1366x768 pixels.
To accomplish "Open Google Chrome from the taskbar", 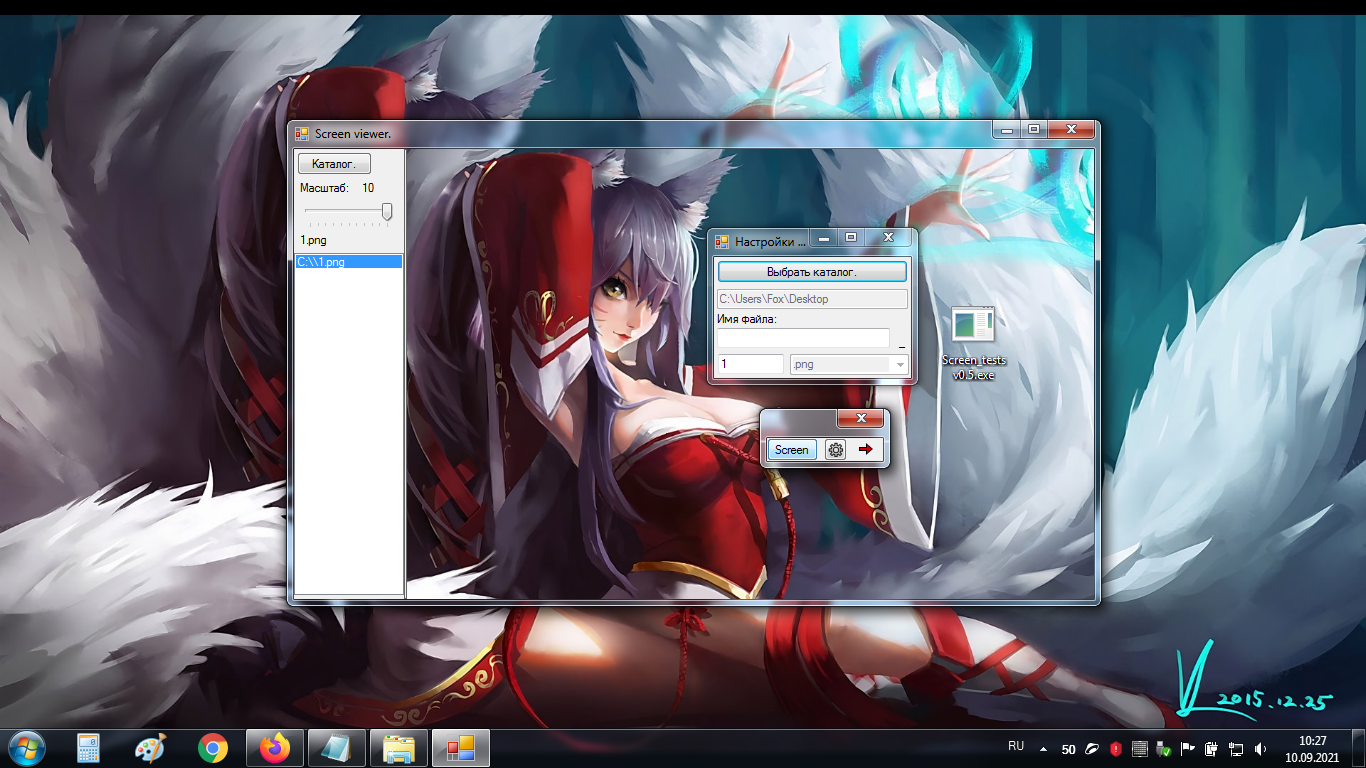I will [212, 748].
